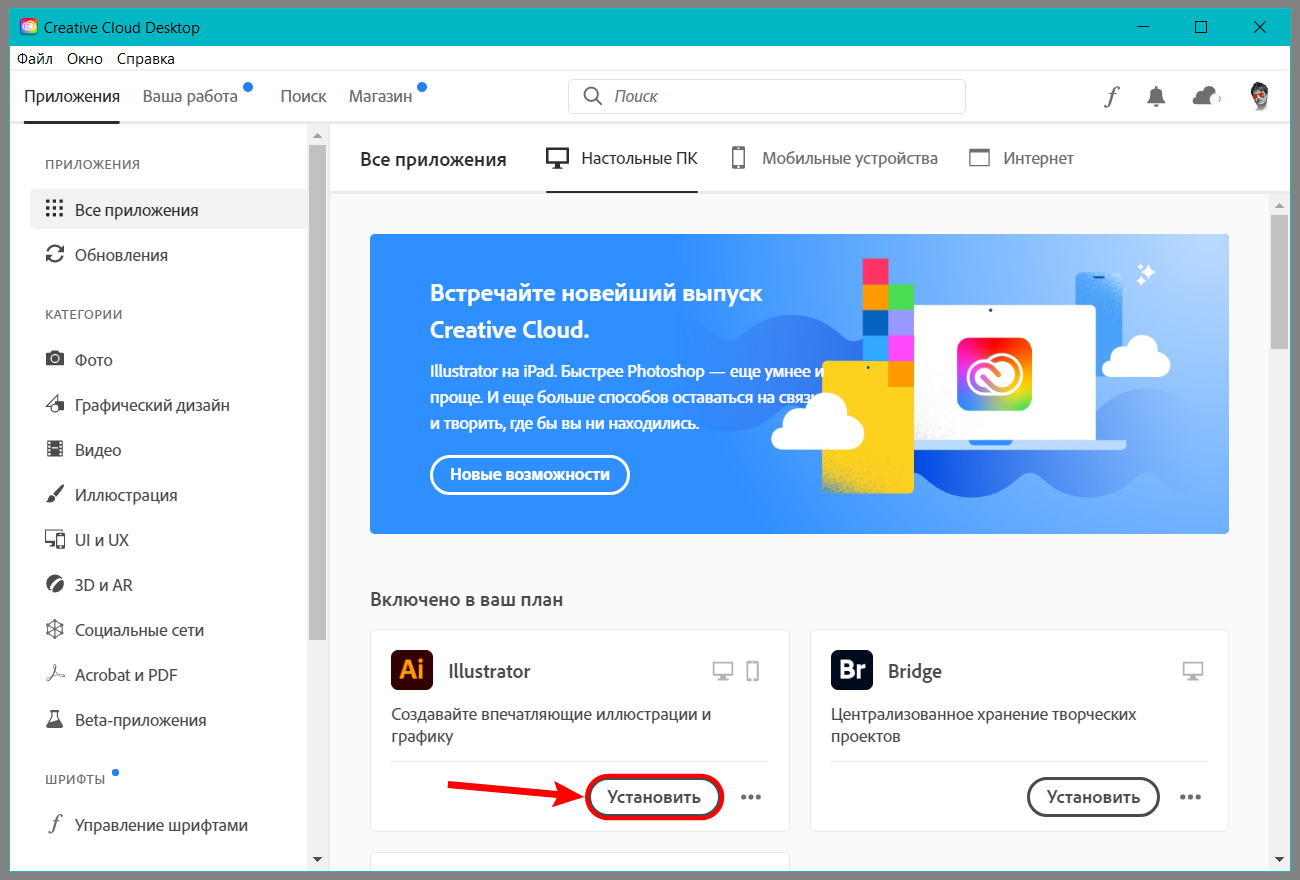This screenshot has width=1300, height=880.
Task: Open the Файл menu
Action: [35, 59]
